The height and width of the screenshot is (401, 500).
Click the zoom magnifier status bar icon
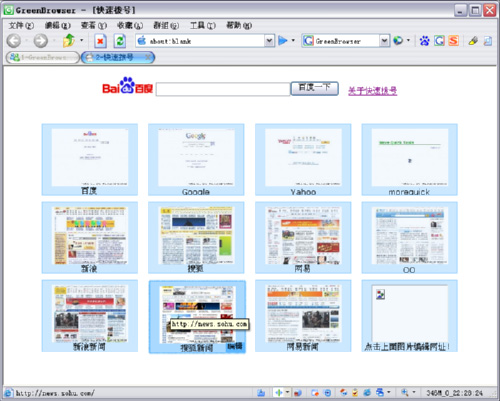tap(405, 393)
